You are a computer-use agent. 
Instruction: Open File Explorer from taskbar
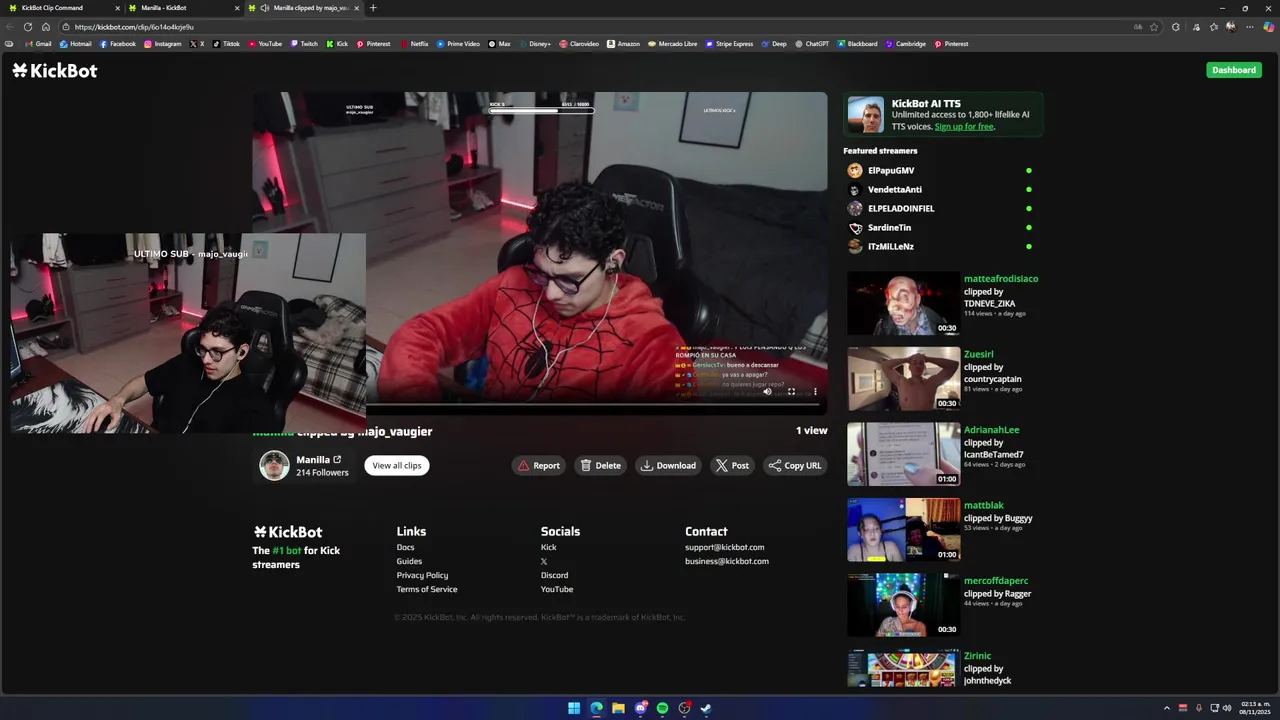[x=618, y=708]
